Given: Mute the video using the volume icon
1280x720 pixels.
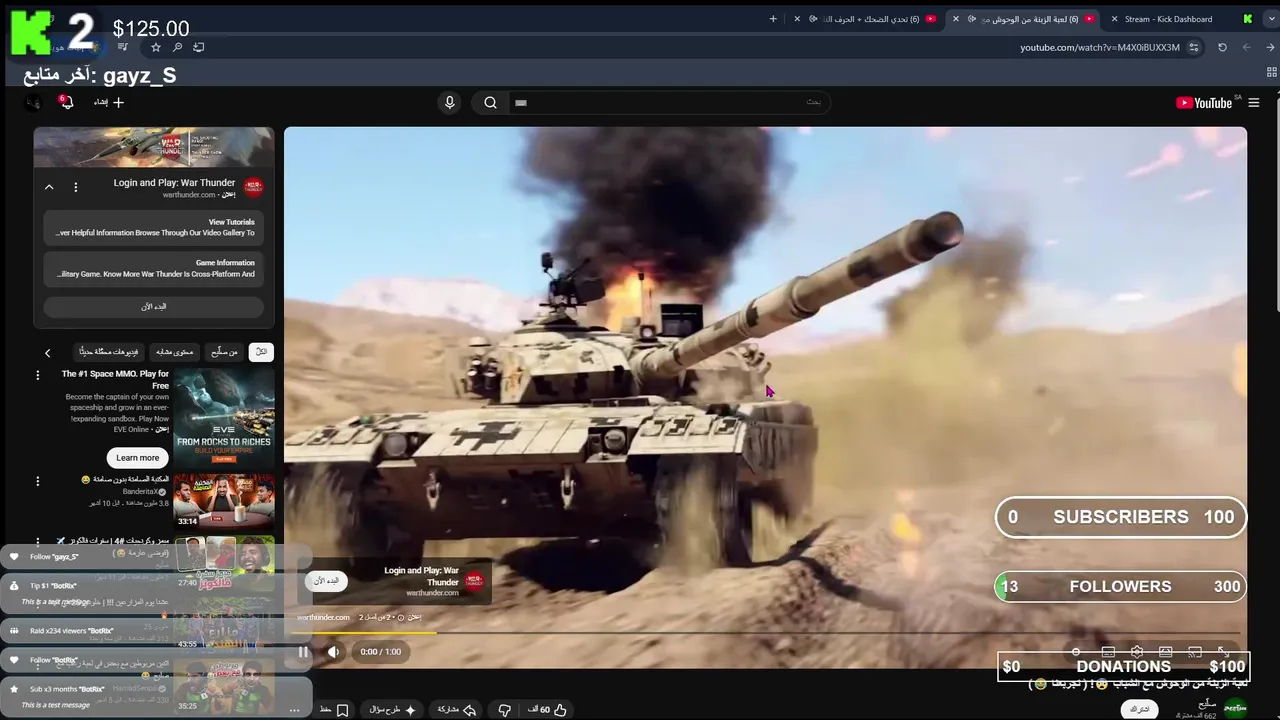Looking at the screenshot, I should [334, 652].
